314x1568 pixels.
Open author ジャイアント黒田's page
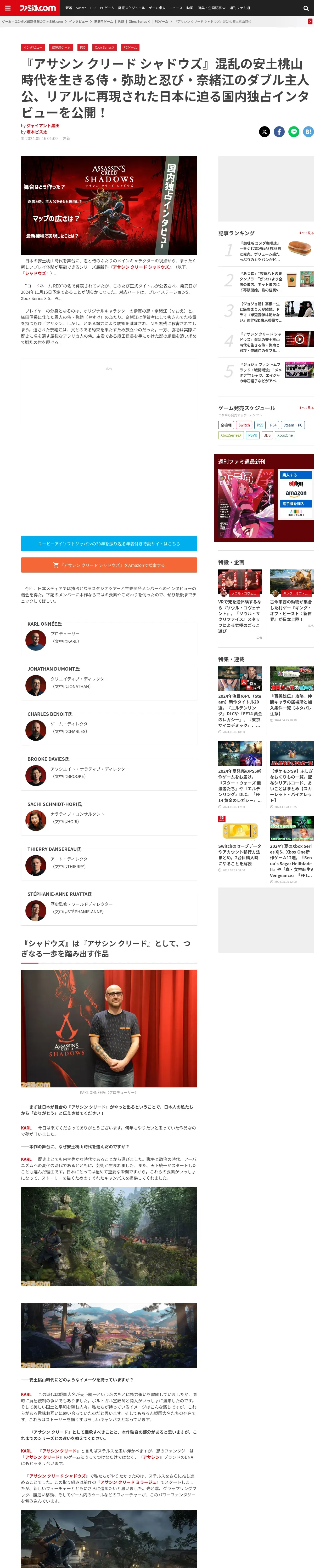pyautogui.click(x=43, y=125)
